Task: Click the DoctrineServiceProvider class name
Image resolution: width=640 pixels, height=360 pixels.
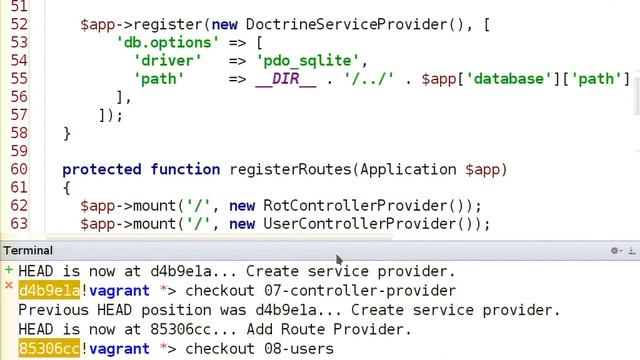Action: pyautogui.click(x=347, y=24)
